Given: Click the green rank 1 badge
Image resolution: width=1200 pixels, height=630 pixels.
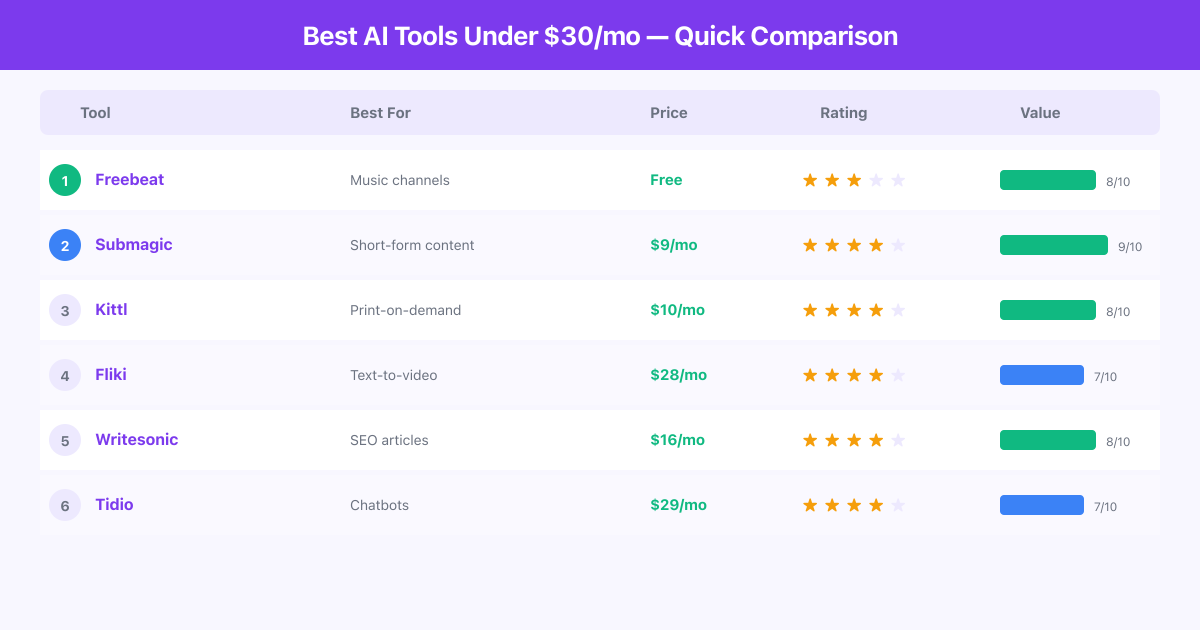Looking at the screenshot, I should click(65, 180).
